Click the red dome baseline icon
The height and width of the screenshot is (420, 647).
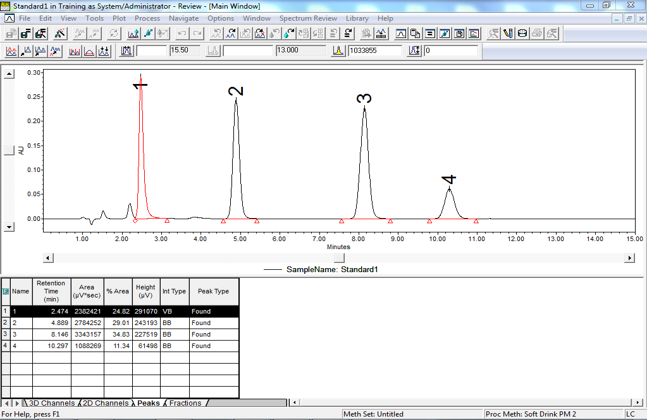tap(89, 52)
